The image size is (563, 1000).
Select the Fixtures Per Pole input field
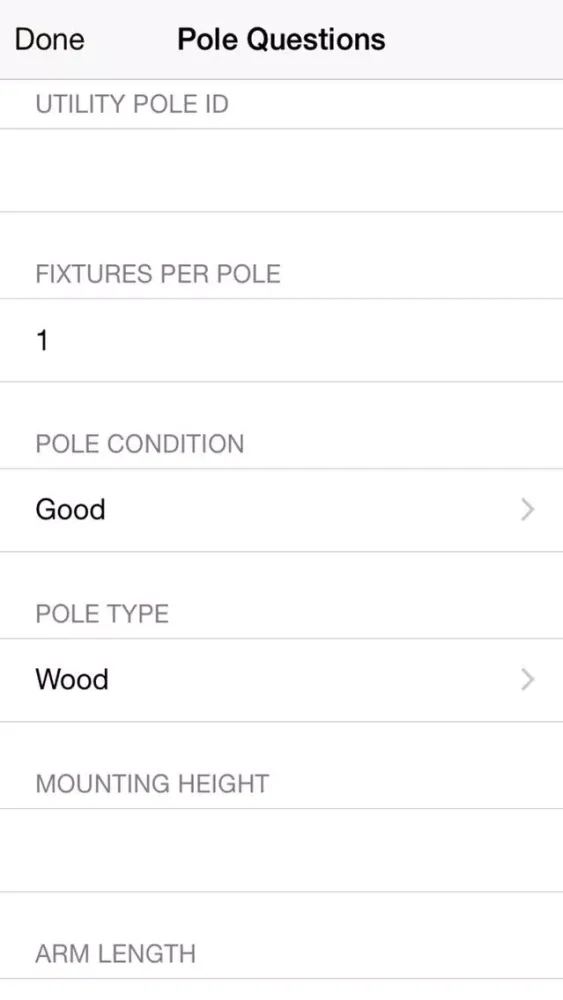tap(281, 340)
